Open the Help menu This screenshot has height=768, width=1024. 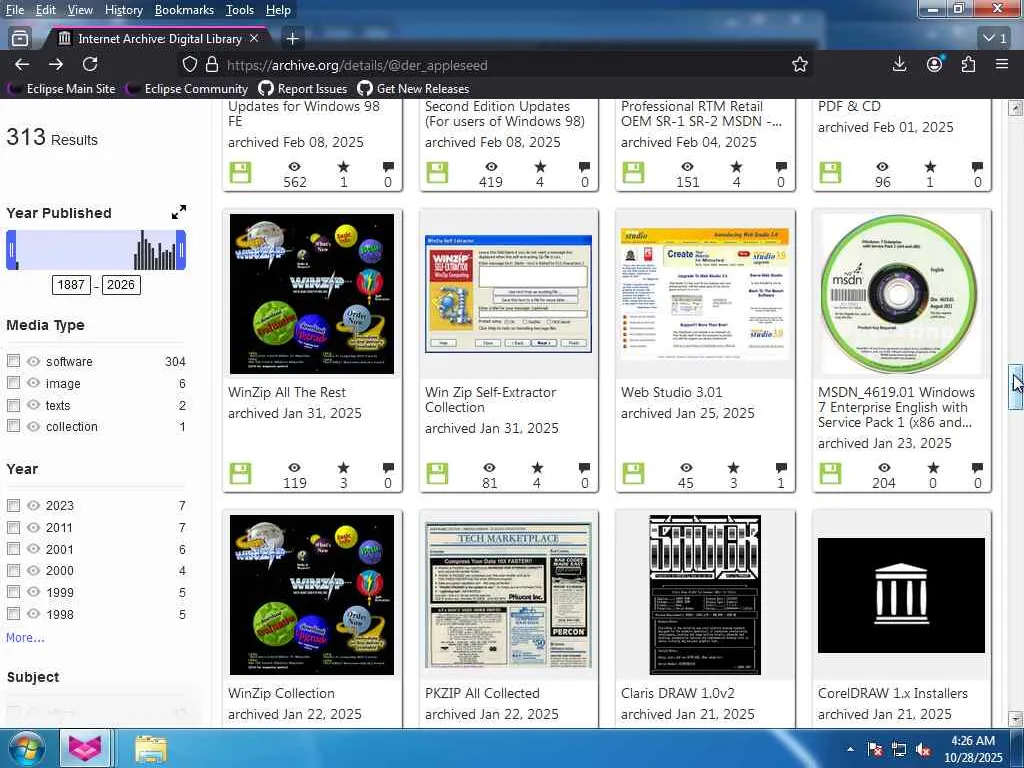(x=278, y=10)
